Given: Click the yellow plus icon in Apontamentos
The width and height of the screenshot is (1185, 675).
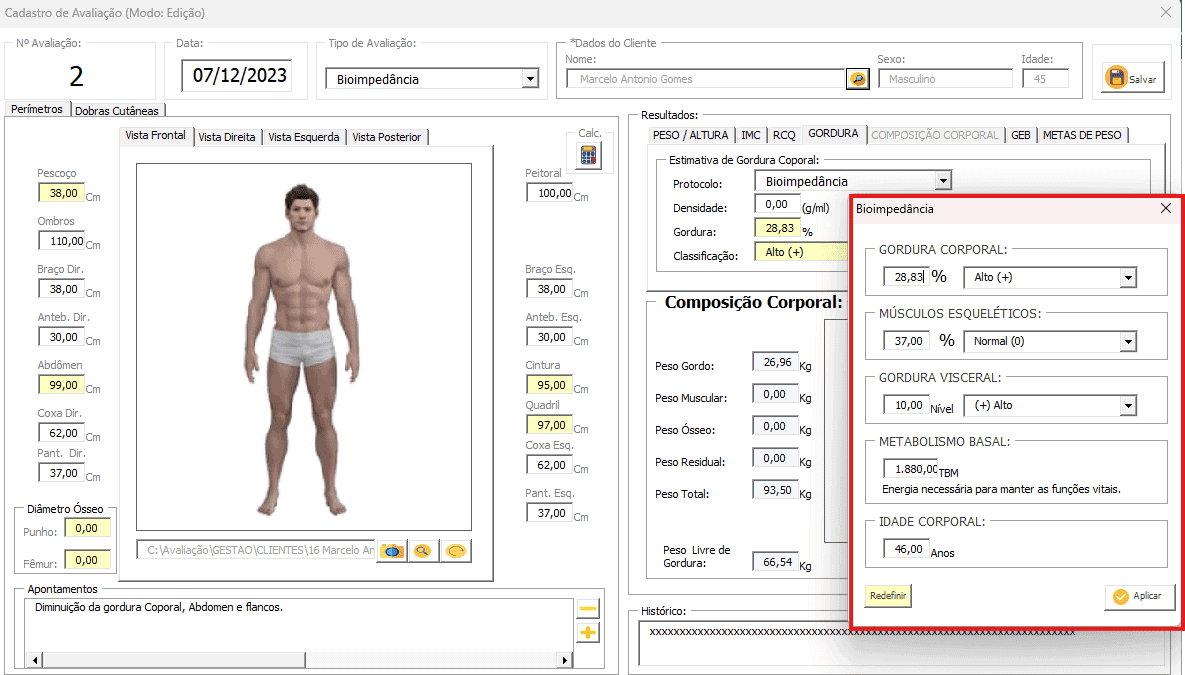Looking at the screenshot, I should tap(588, 632).
